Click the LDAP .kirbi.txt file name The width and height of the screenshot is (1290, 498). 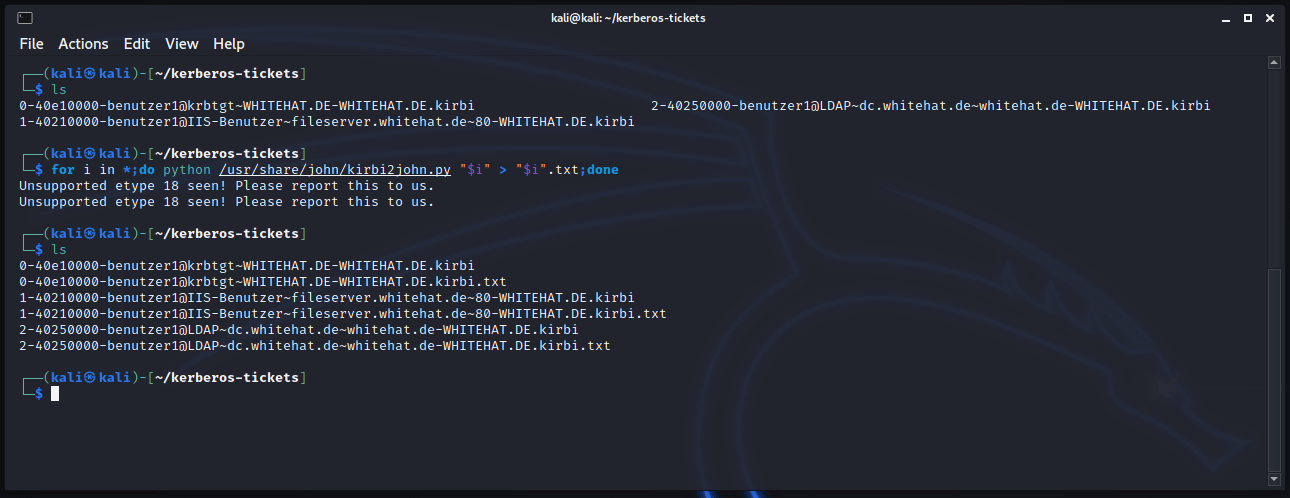314,346
